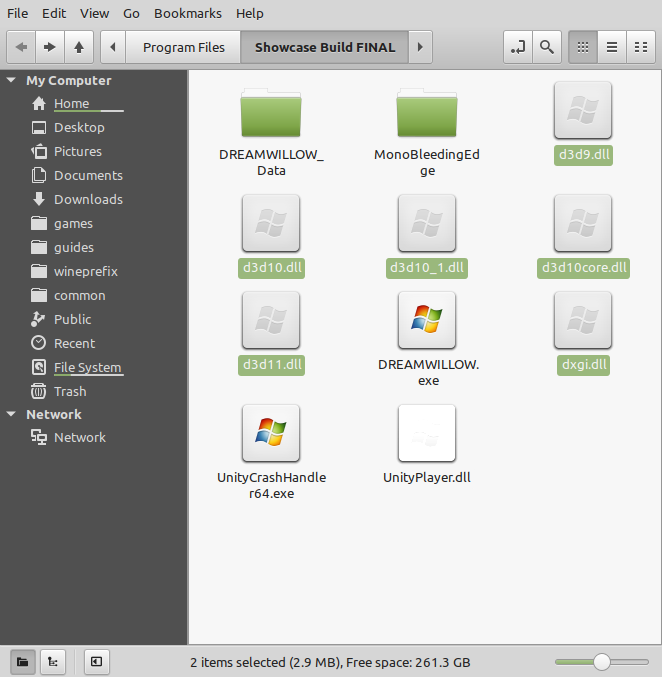Open Public in the sidebar
This screenshot has width=662, height=677.
pyautogui.click(x=94, y=320)
